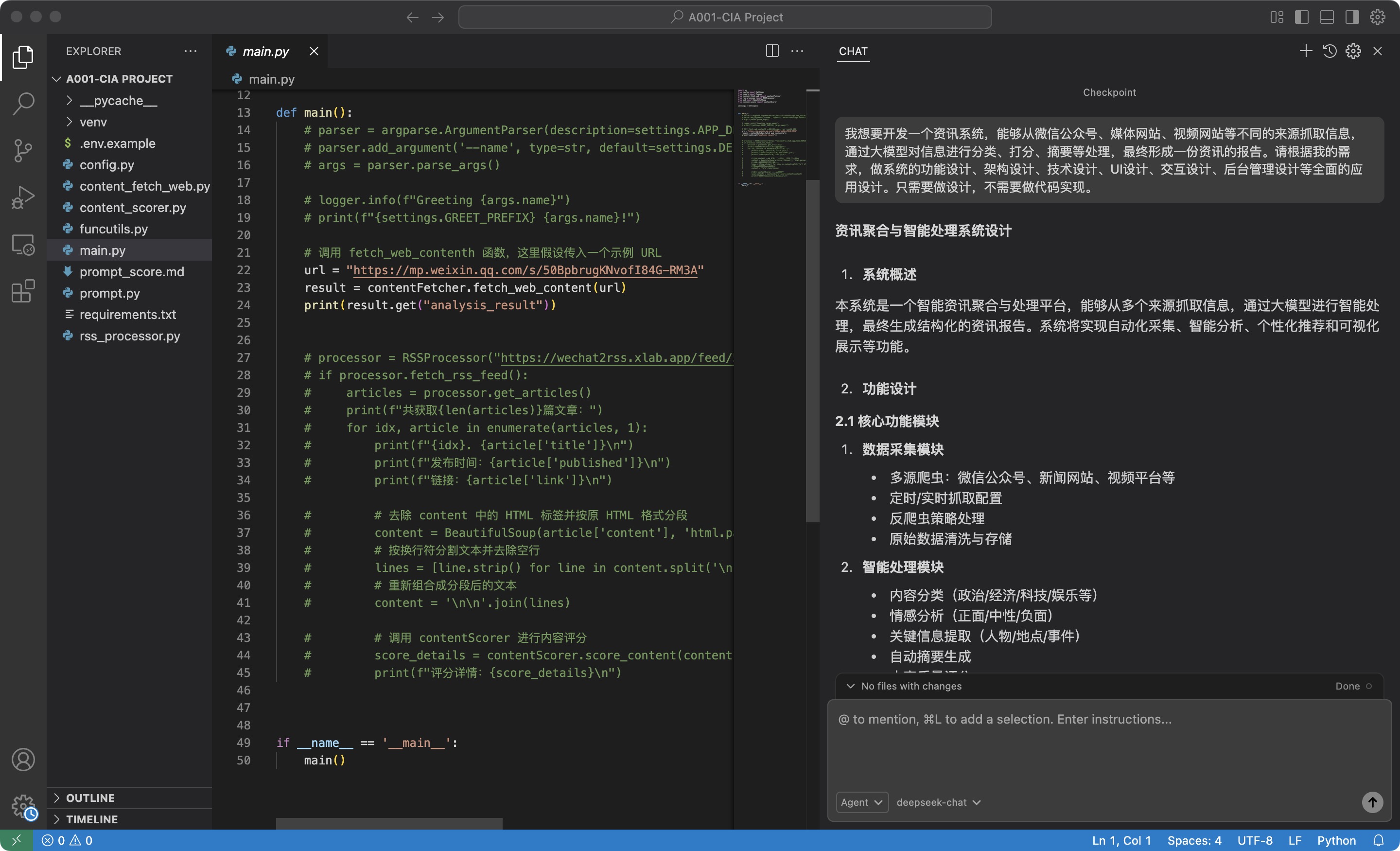Screen dimensions: 1400x851
Task: Show errors and warnings count
Action: point(67,840)
